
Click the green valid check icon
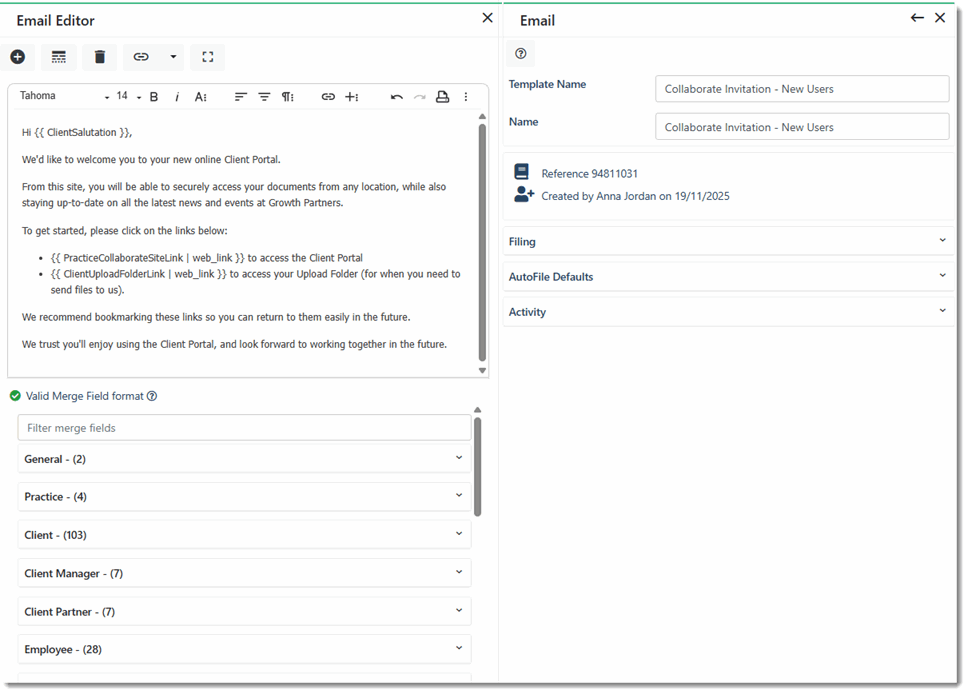tap(15, 396)
